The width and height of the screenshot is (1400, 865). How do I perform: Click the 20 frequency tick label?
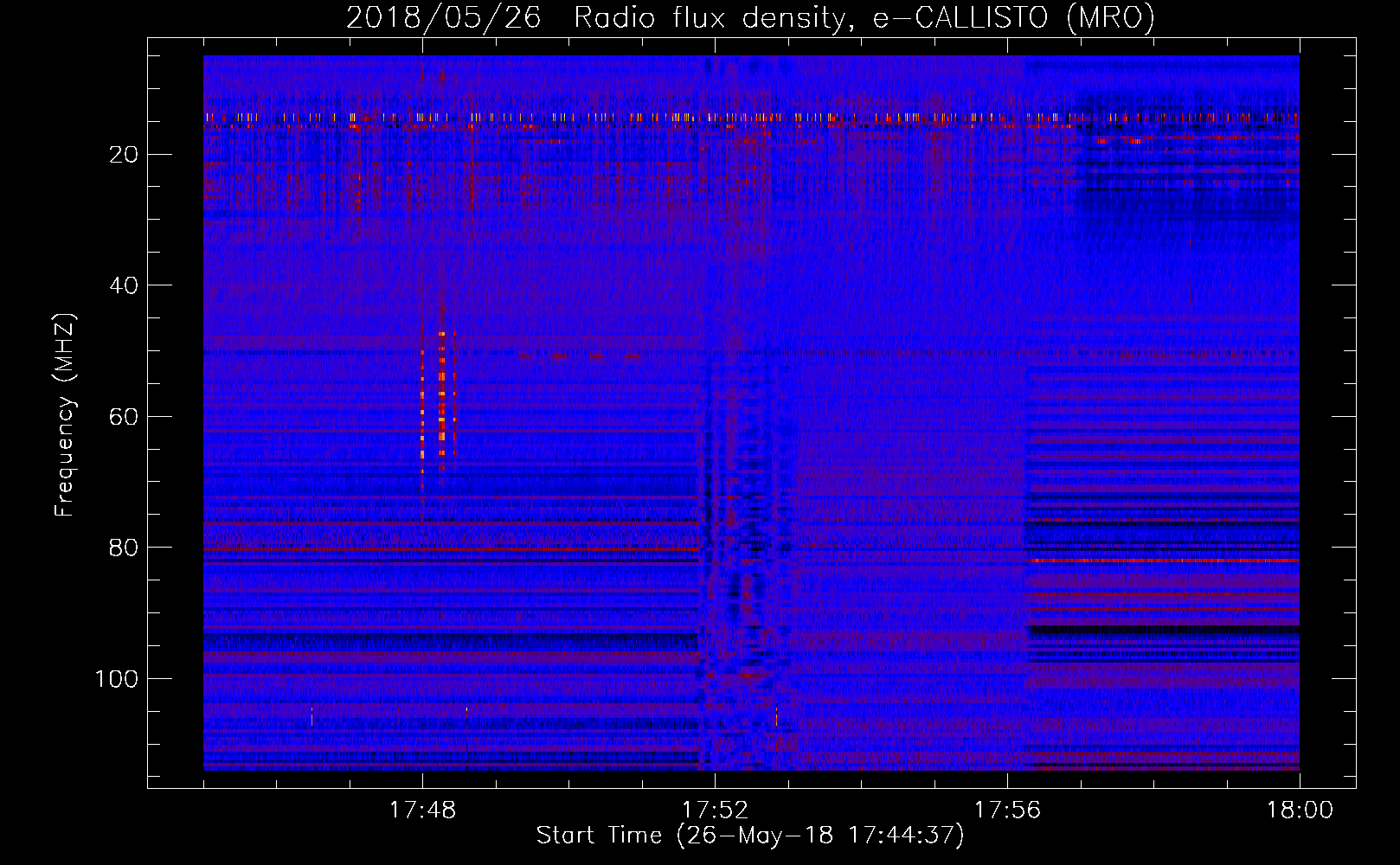pyautogui.click(x=124, y=155)
